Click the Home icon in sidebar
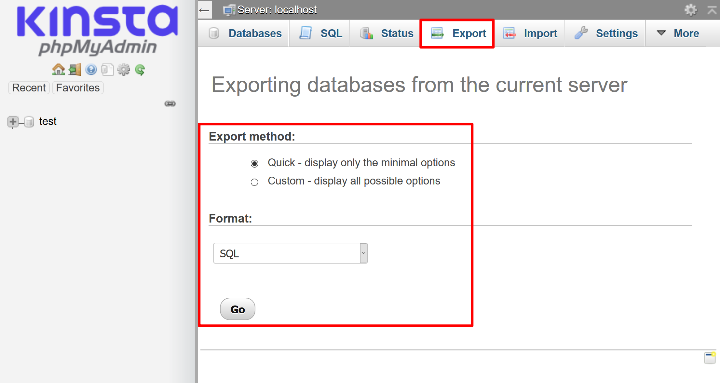Screen dimensions: 720x383 [58, 70]
